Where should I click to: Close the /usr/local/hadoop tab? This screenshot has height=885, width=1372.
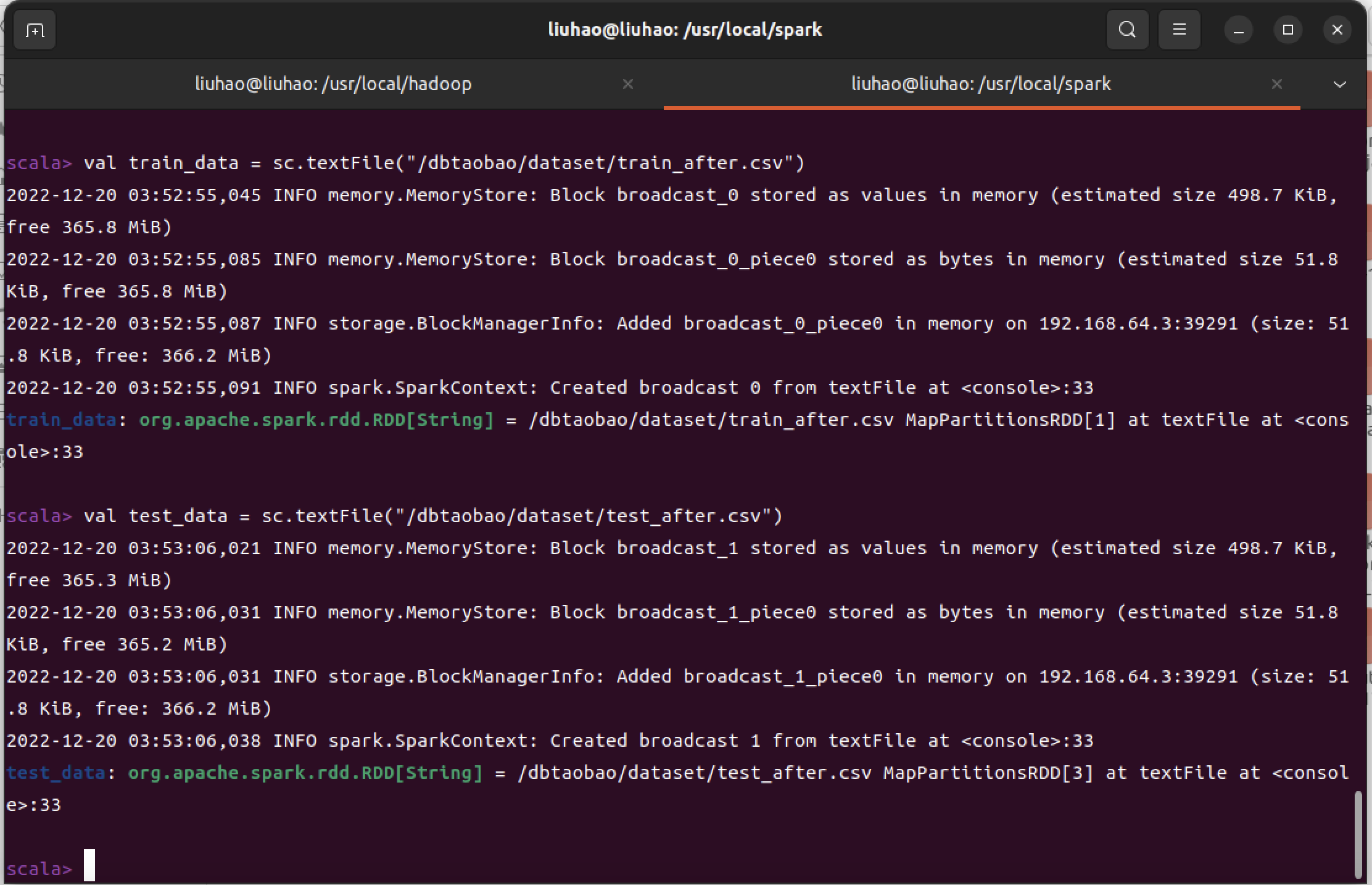point(627,84)
